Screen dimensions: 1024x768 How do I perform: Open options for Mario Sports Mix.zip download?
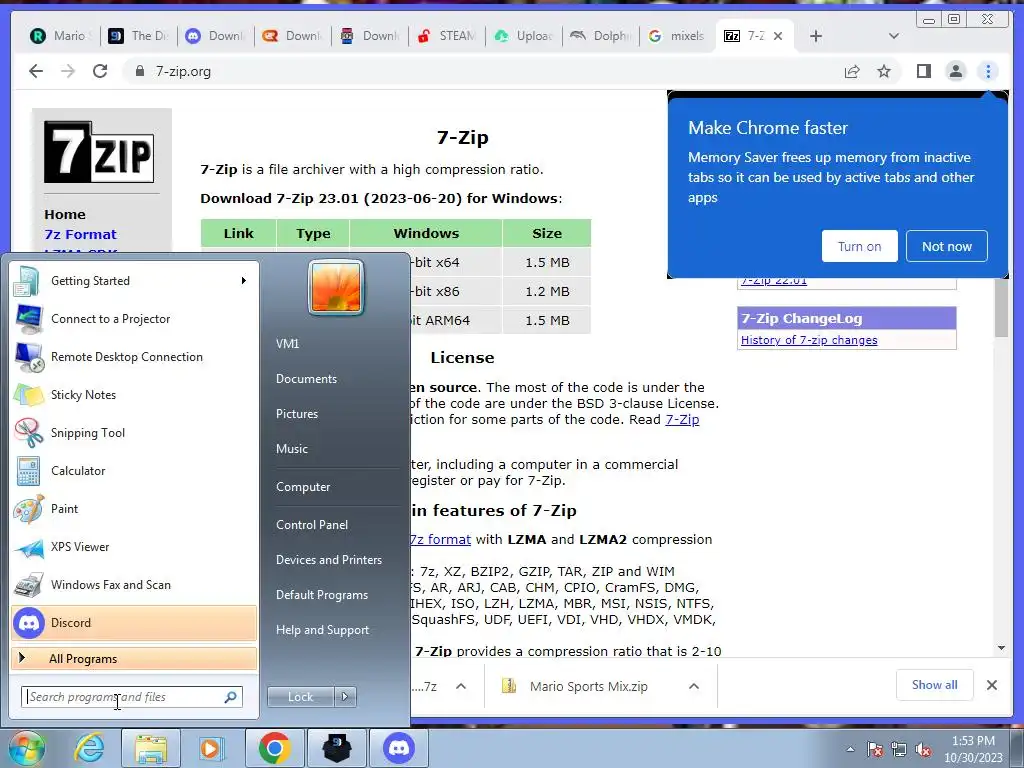tap(694, 686)
